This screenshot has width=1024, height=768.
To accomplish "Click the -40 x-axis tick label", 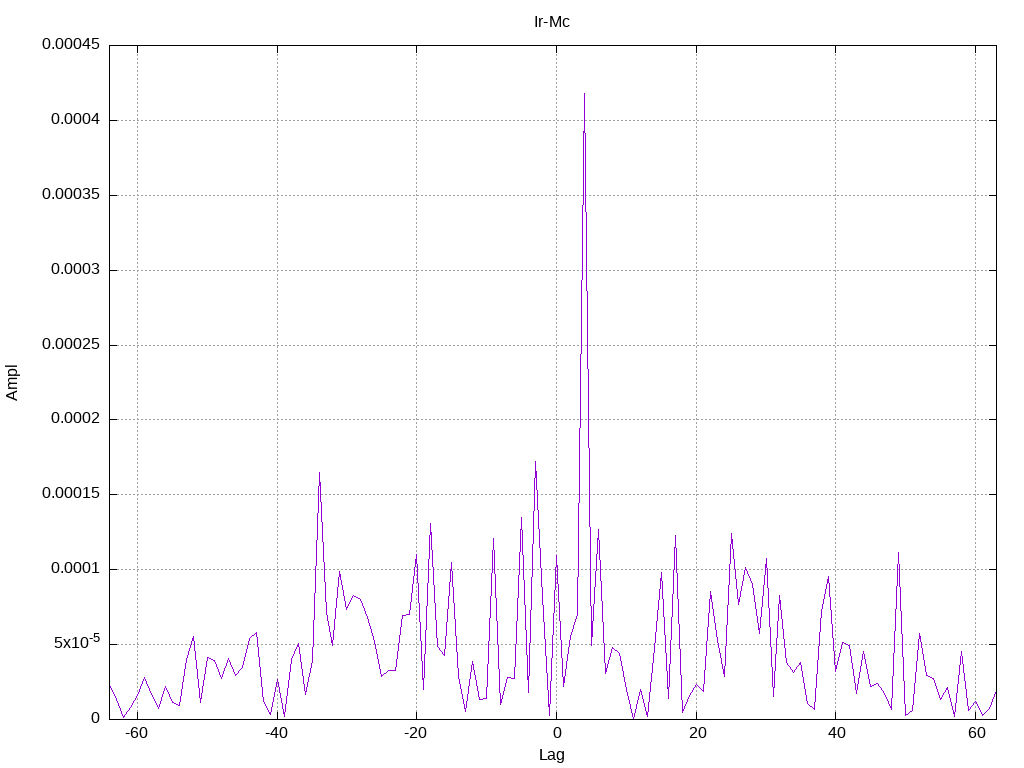I will point(276,733).
